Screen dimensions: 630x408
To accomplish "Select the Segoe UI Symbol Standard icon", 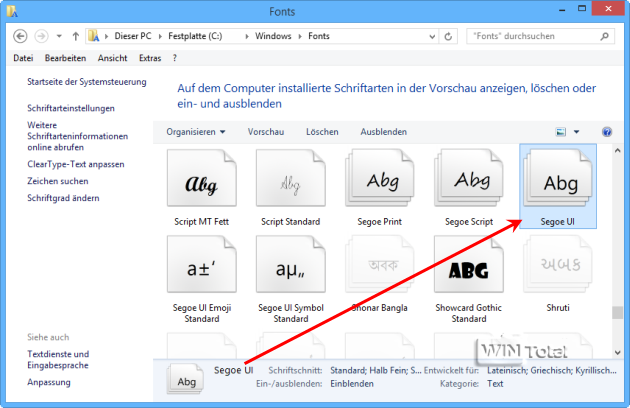I will tap(291, 264).
